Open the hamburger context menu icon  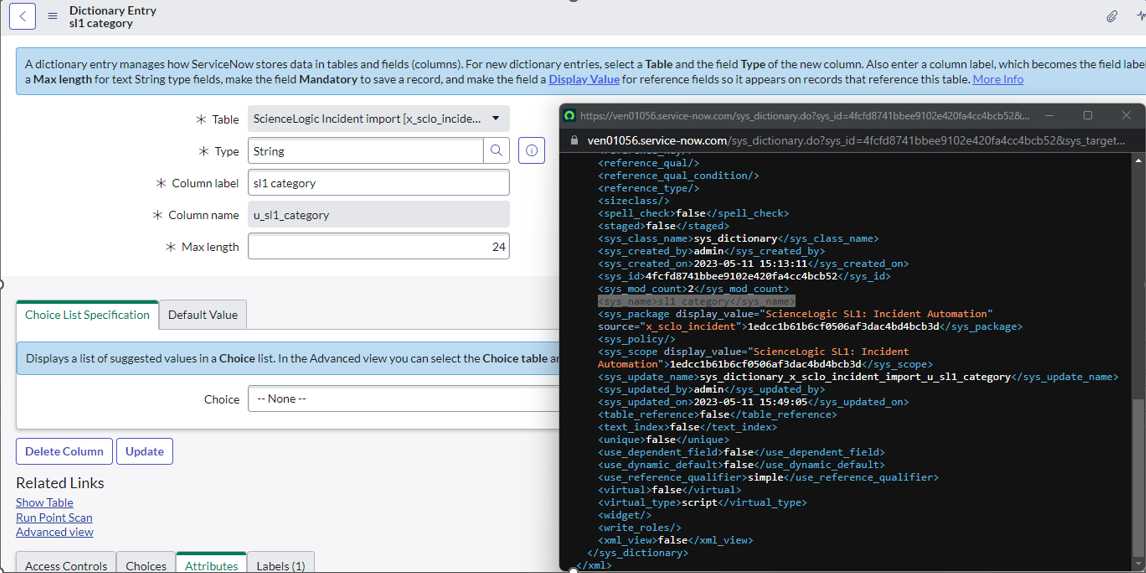(x=53, y=16)
